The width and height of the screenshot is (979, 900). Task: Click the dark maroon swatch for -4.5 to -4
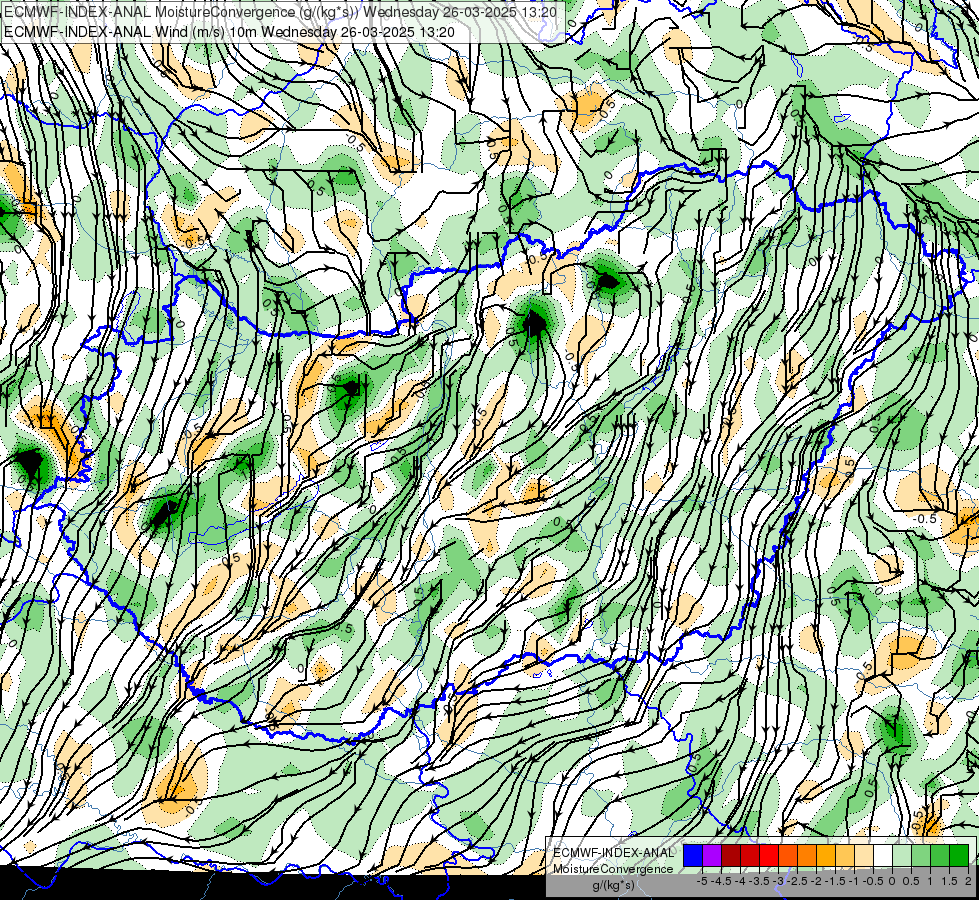731,856
